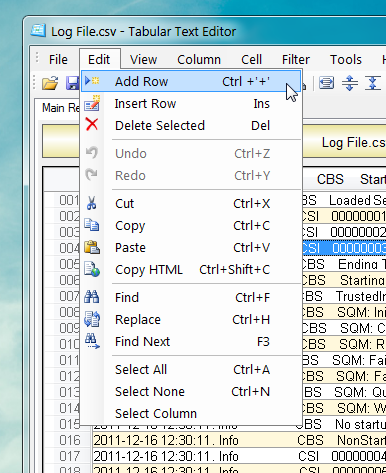Choose Insert Row menu entry
This screenshot has width=386, height=473.
191,104
